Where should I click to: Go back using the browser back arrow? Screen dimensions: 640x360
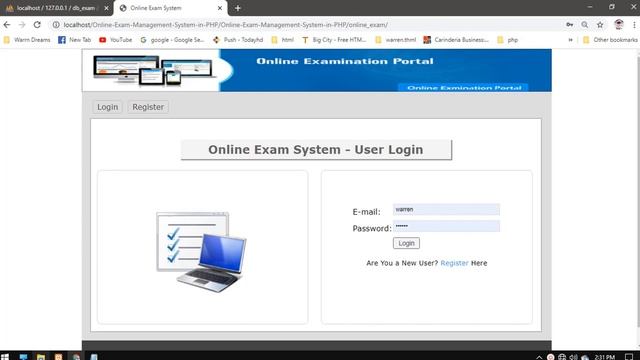coord(7,25)
